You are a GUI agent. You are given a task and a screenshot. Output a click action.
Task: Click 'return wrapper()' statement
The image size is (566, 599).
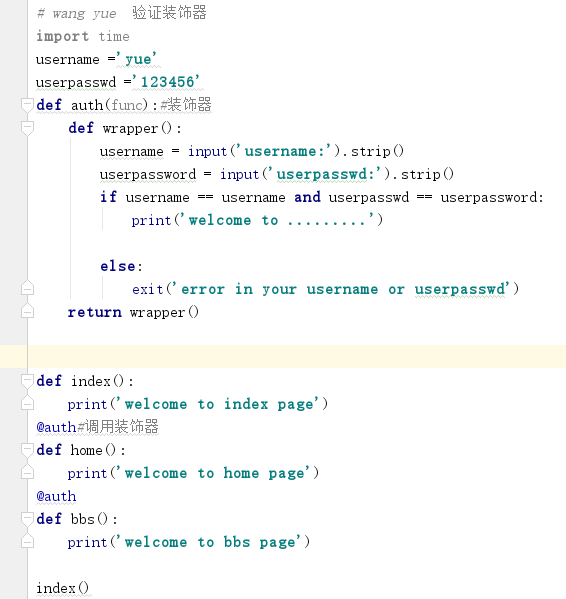click(x=133, y=312)
